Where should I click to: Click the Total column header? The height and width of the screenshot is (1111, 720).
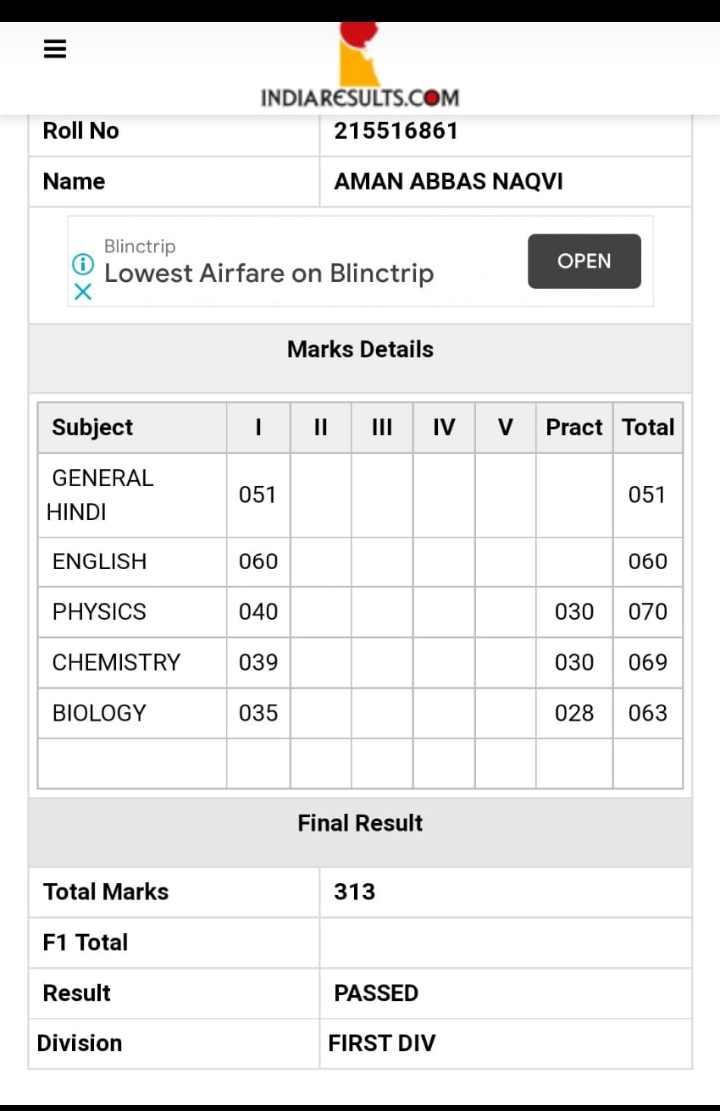tap(648, 427)
